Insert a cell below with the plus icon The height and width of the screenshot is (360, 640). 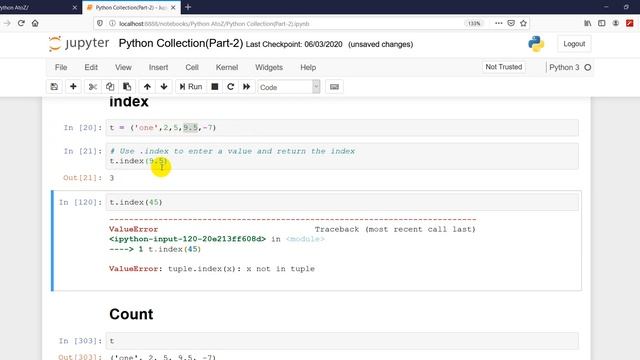pos(73,87)
